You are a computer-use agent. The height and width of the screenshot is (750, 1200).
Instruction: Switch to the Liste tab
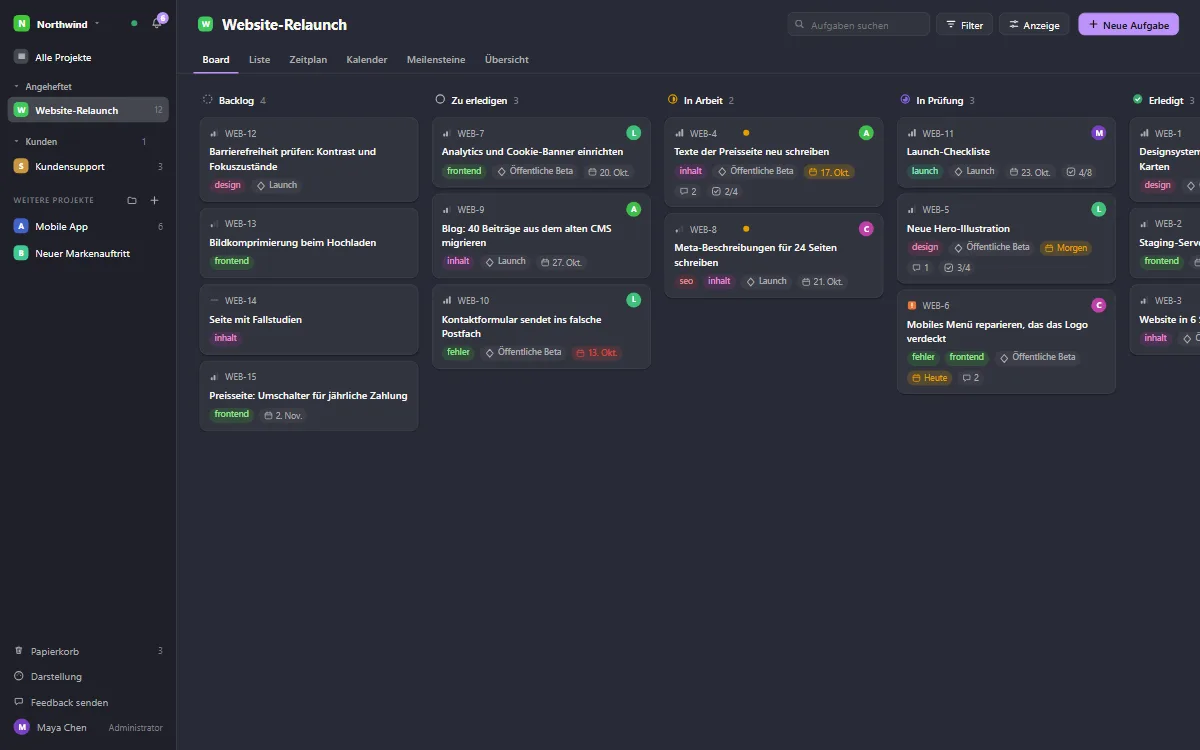[x=259, y=59]
